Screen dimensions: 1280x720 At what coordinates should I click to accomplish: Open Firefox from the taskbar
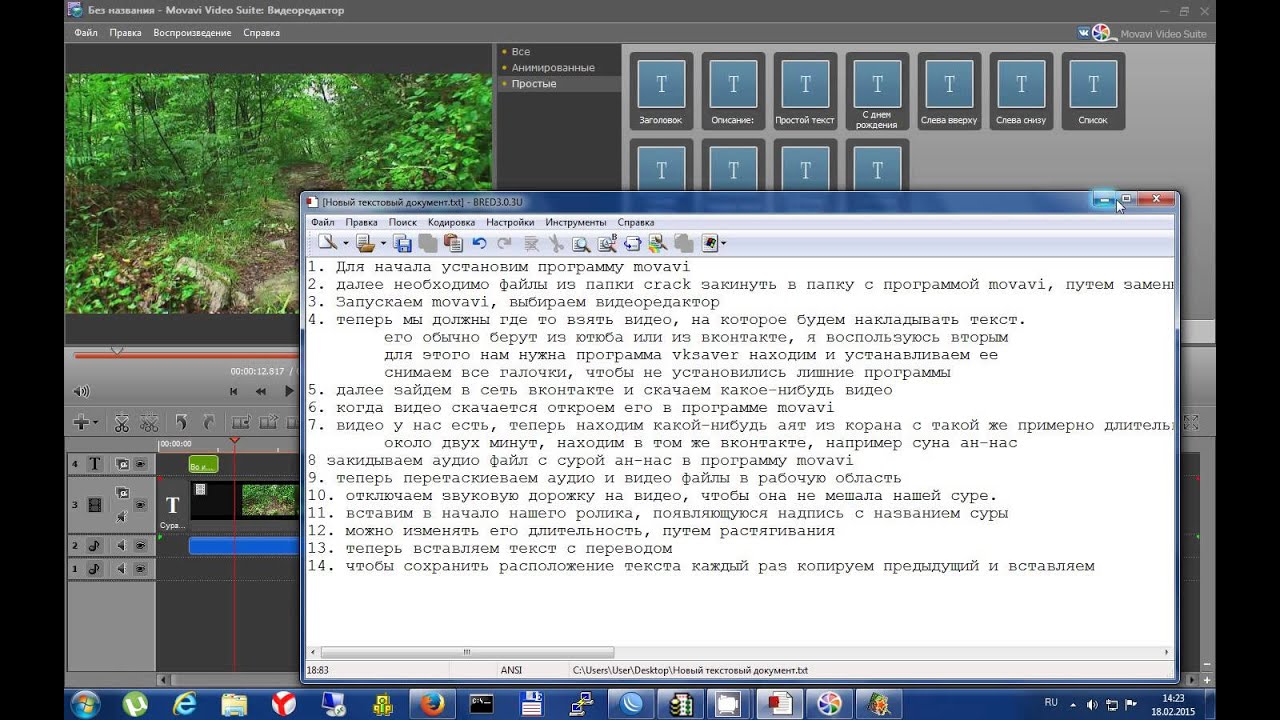(x=433, y=704)
